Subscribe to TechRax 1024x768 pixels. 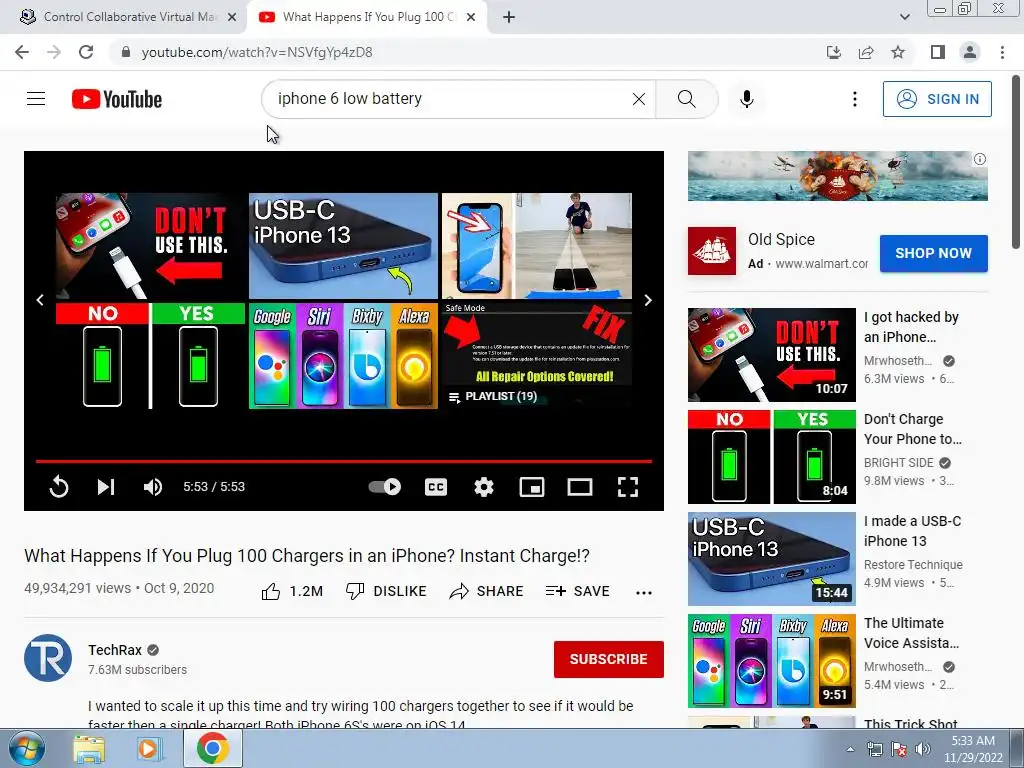pyautogui.click(x=609, y=659)
